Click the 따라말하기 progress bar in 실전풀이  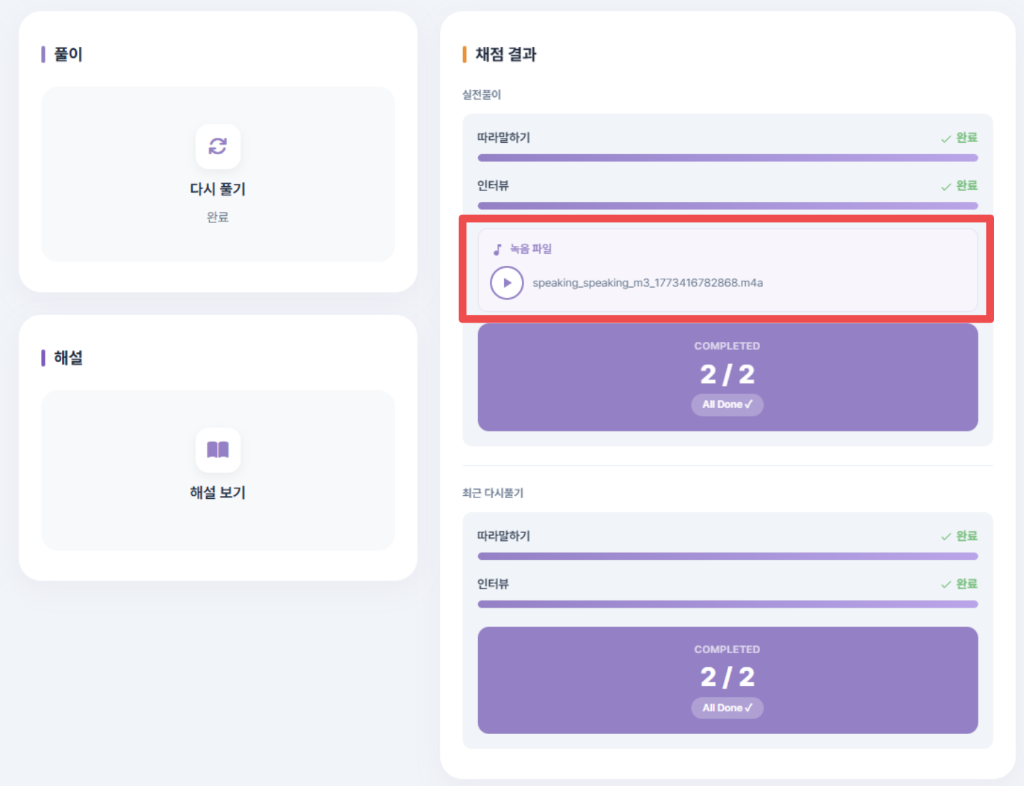click(727, 157)
